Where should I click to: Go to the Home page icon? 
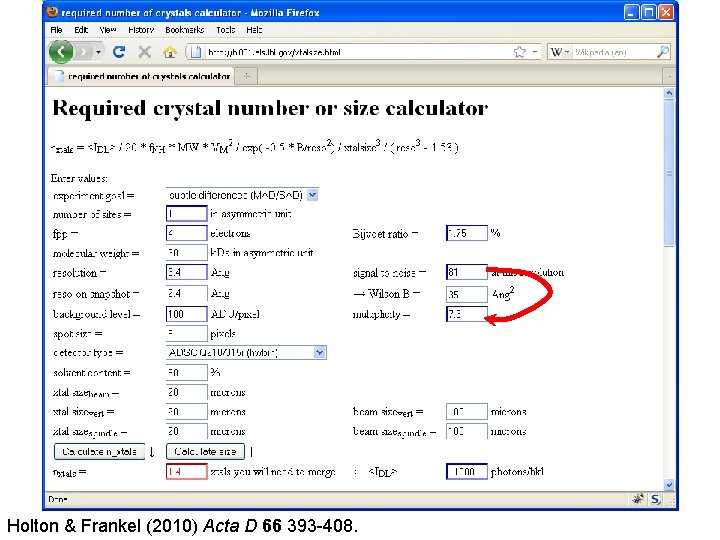[170, 52]
